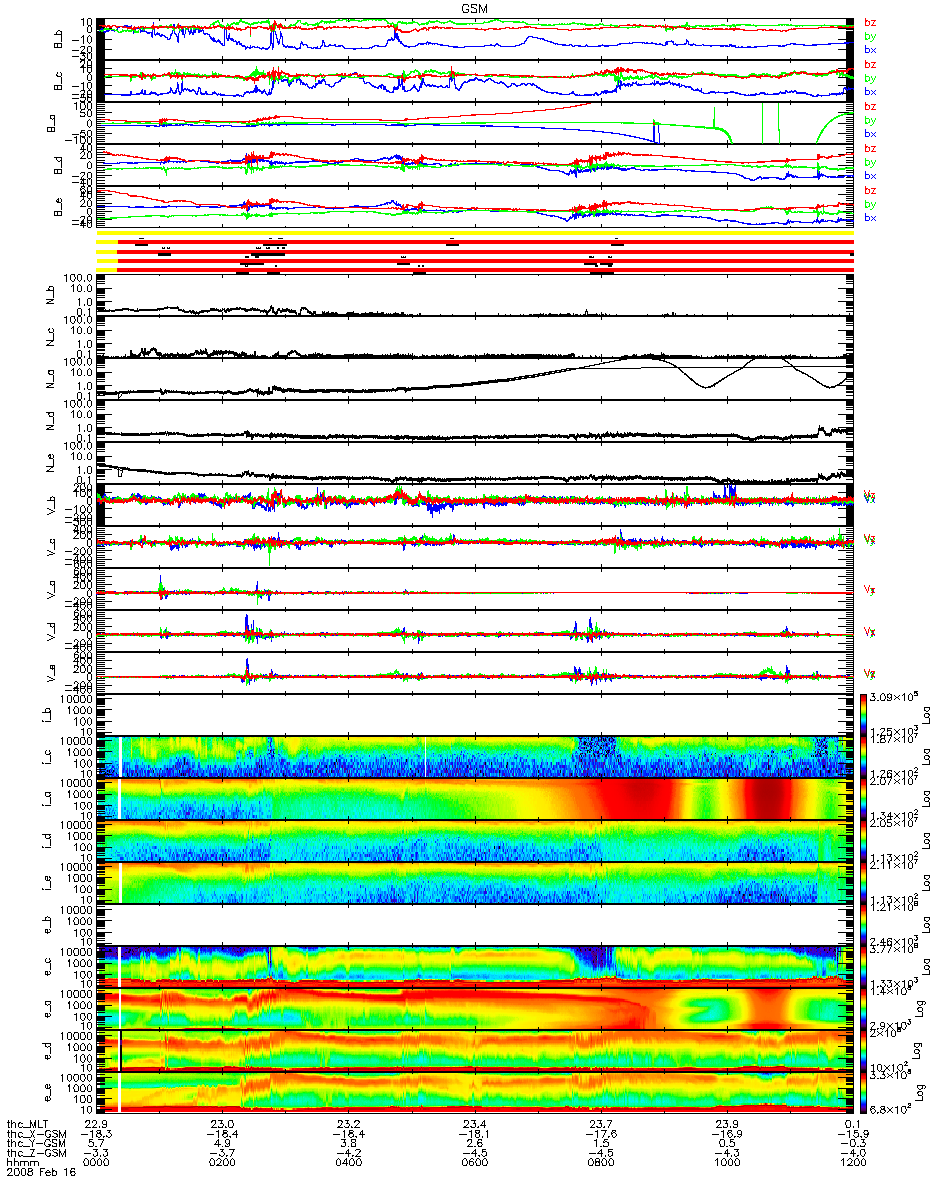Viewport: 930px width, 1200px height.
Task: Select the bx legend label of the B_b panel
Action: (x=870, y=48)
